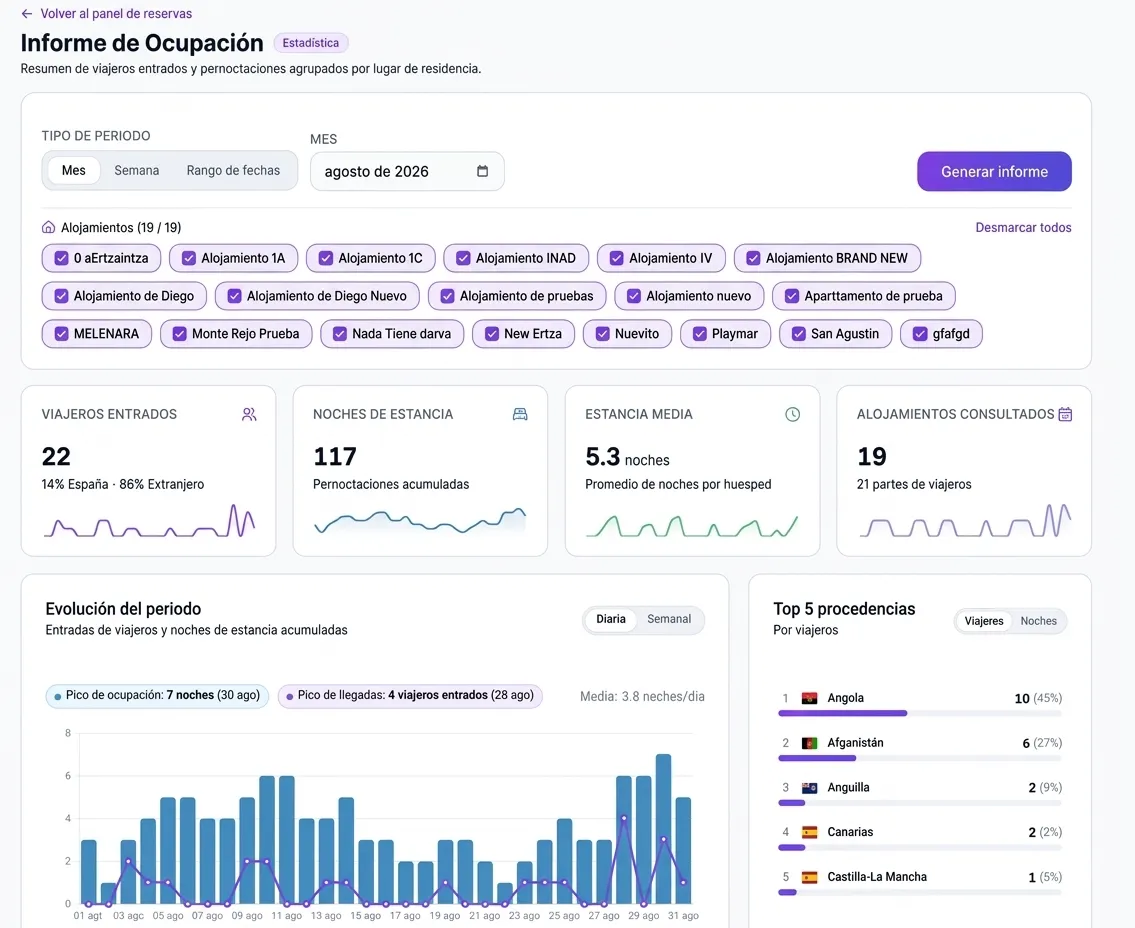Open the calendar picker icon in month field

[483, 171]
